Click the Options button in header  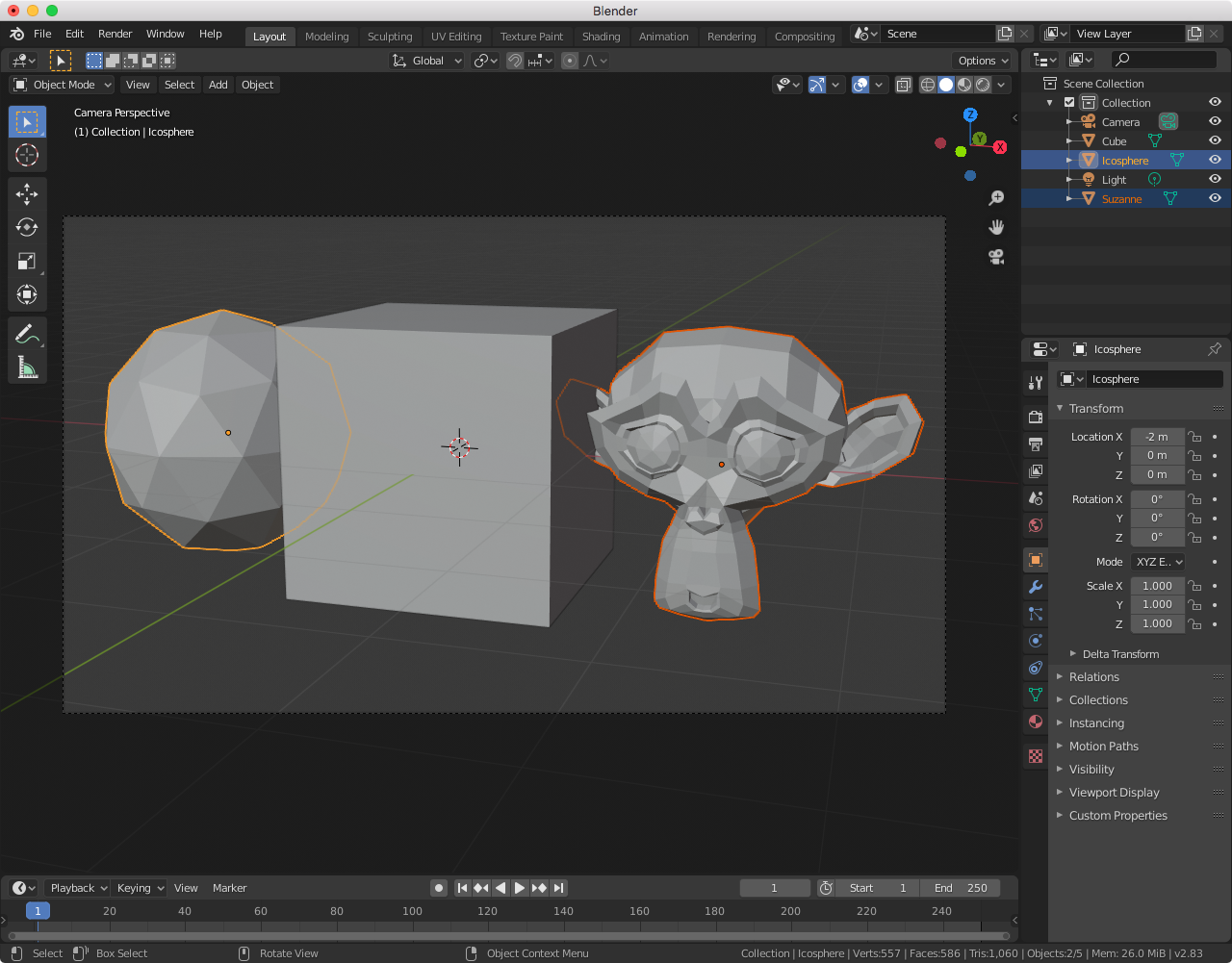pyautogui.click(x=983, y=61)
